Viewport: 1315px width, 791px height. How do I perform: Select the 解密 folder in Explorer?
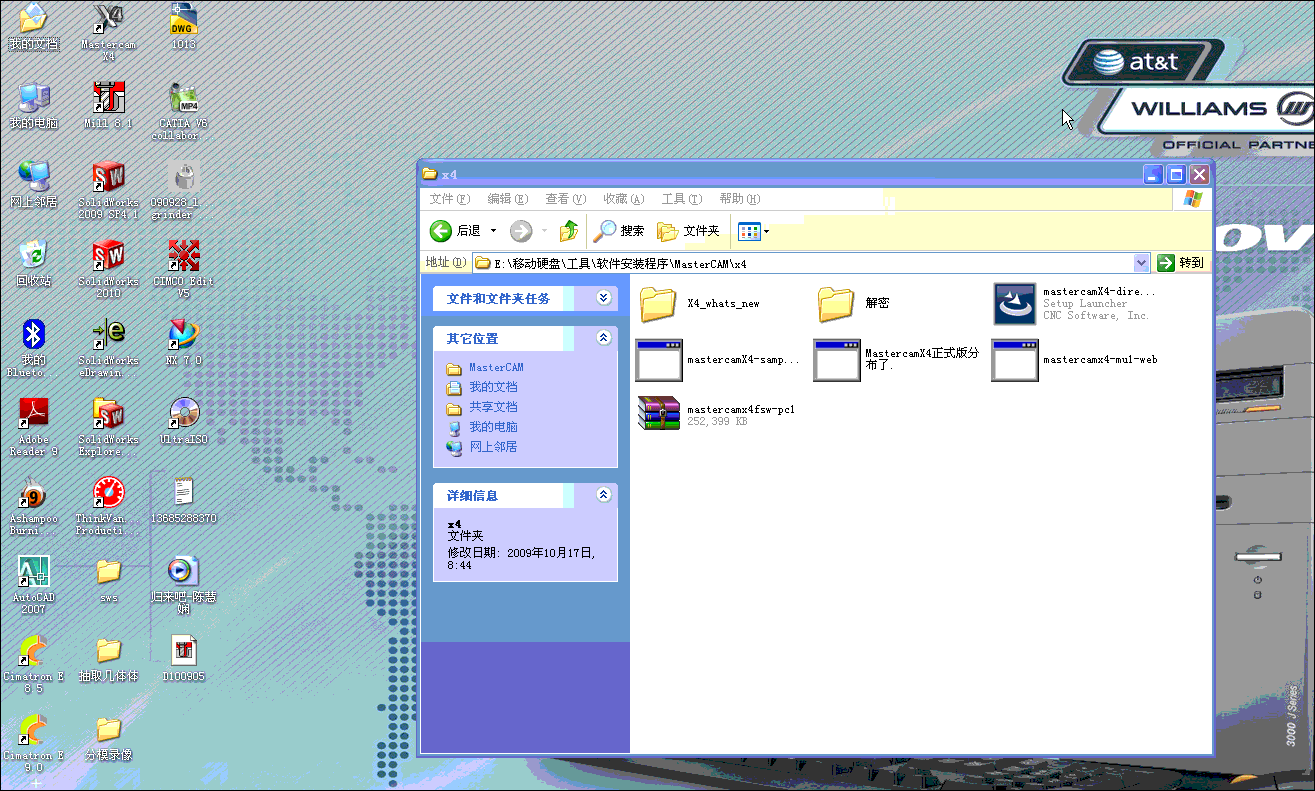coord(853,304)
